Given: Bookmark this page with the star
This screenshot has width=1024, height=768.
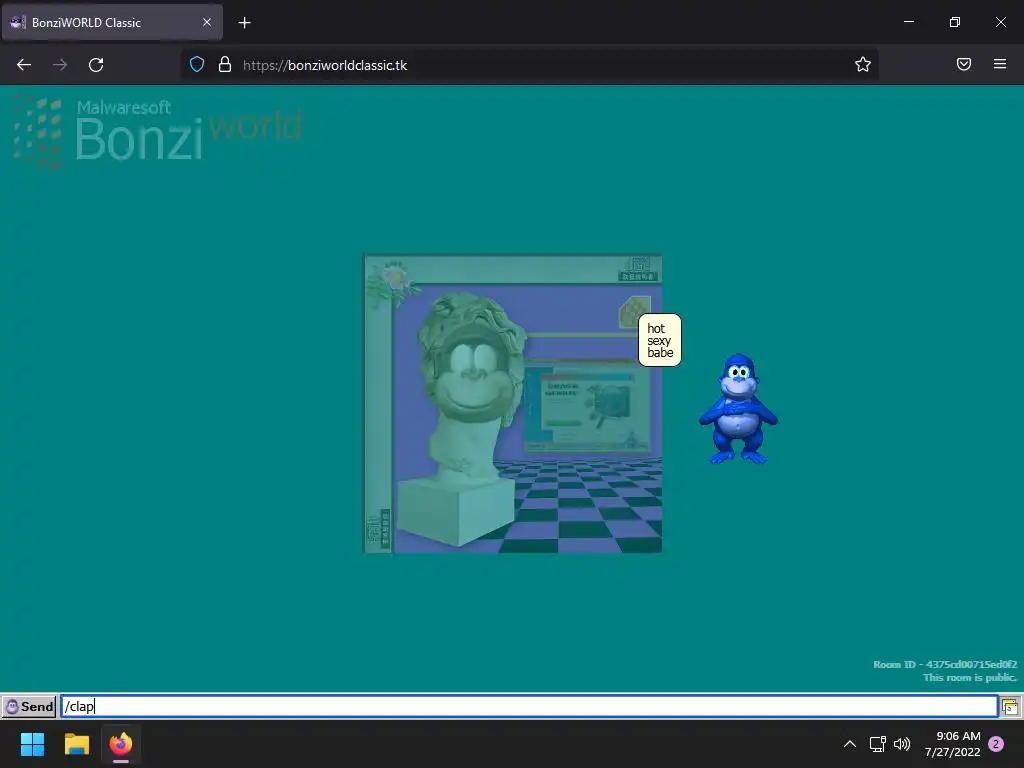Looking at the screenshot, I should (x=863, y=64).
